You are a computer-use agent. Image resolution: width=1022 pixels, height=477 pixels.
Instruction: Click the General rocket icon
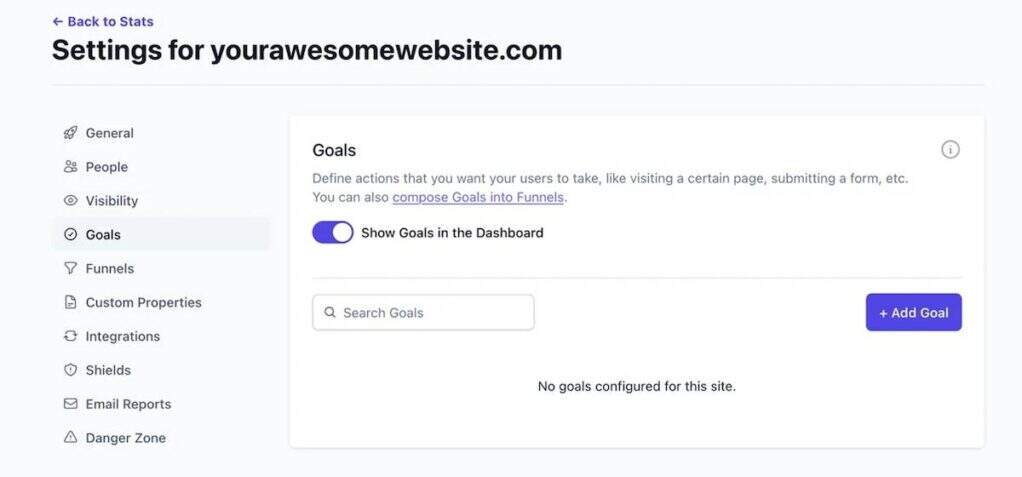pyautogui.click(x=70, y=133)
